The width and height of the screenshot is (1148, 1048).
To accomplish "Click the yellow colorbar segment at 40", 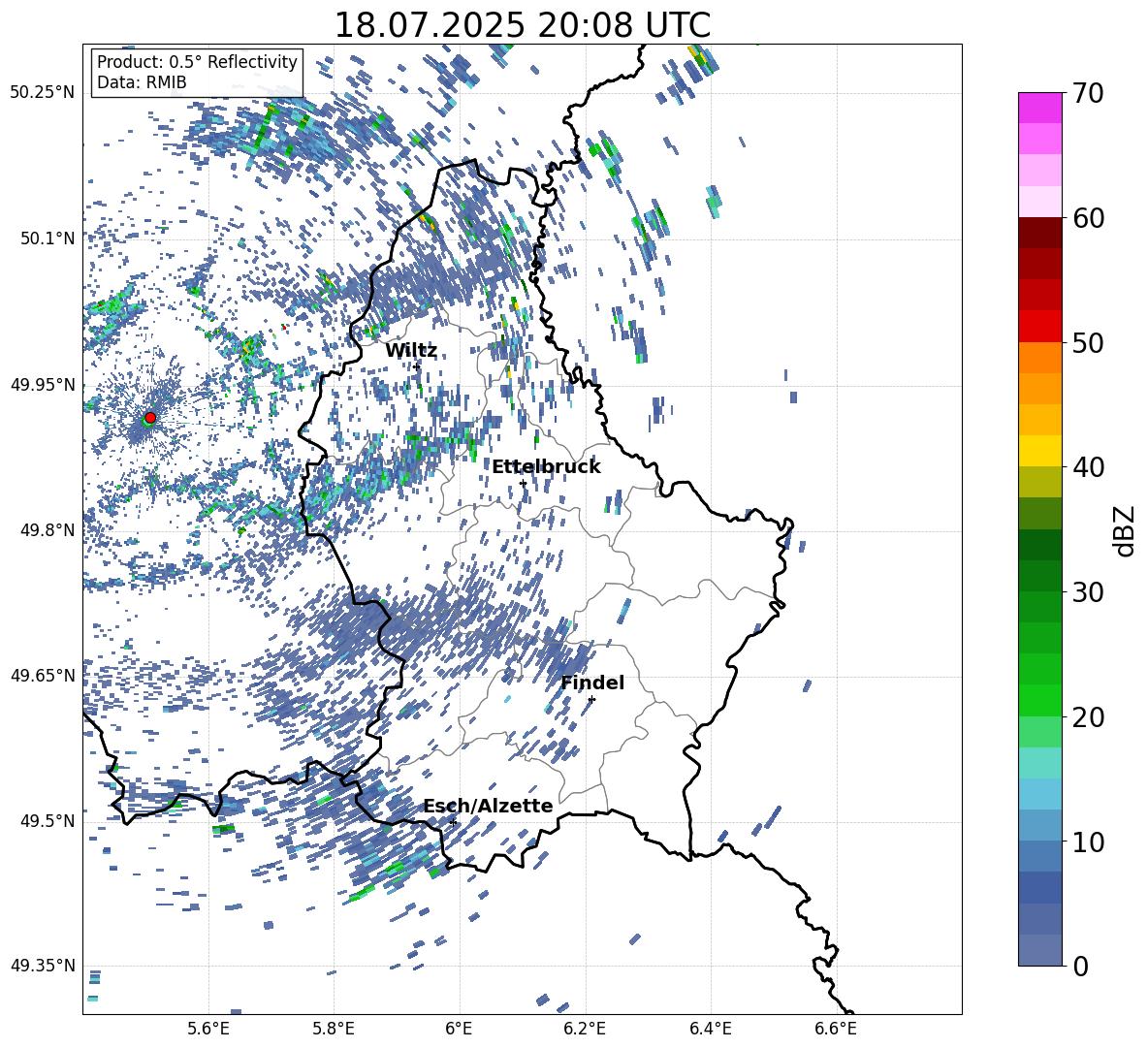I will pos(1039,451).
